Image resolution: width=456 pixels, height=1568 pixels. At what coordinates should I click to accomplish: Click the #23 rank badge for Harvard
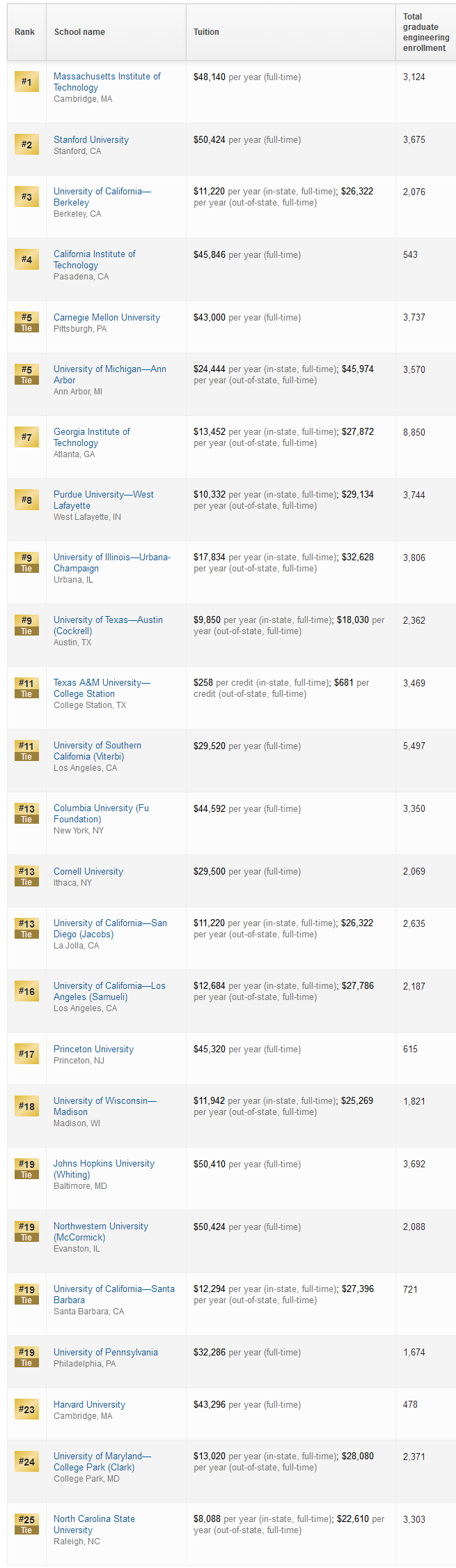(x=26, y=1409)
